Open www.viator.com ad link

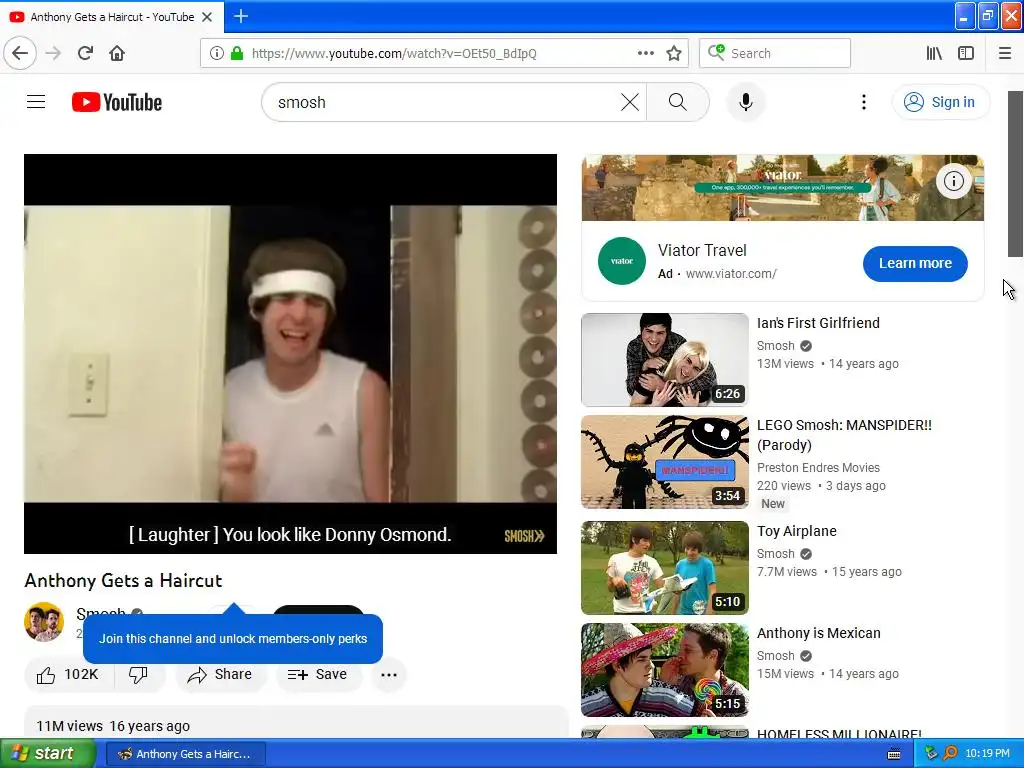[731, 274]
